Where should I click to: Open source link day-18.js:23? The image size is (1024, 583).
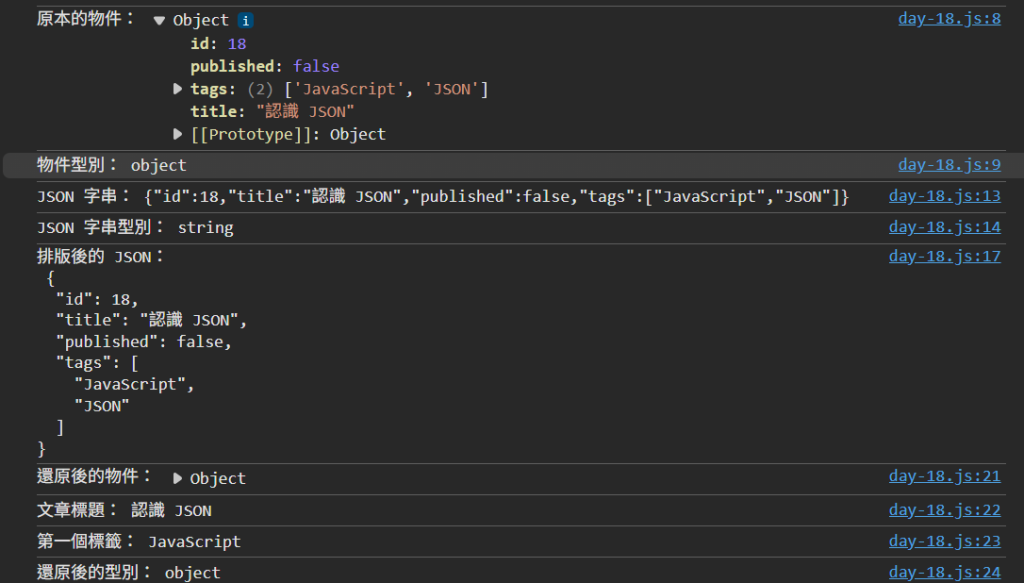coord(944,541)
